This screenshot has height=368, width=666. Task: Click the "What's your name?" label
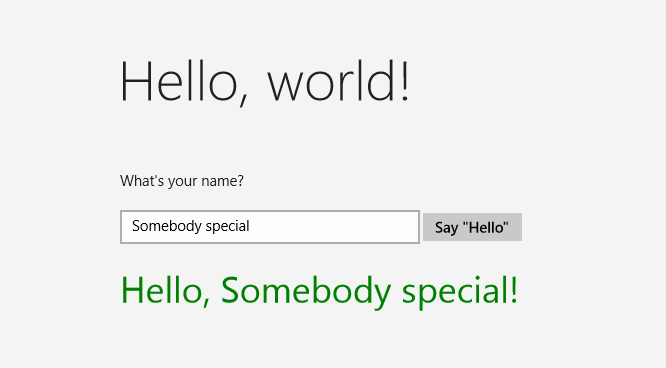click(x=182, y=181)
